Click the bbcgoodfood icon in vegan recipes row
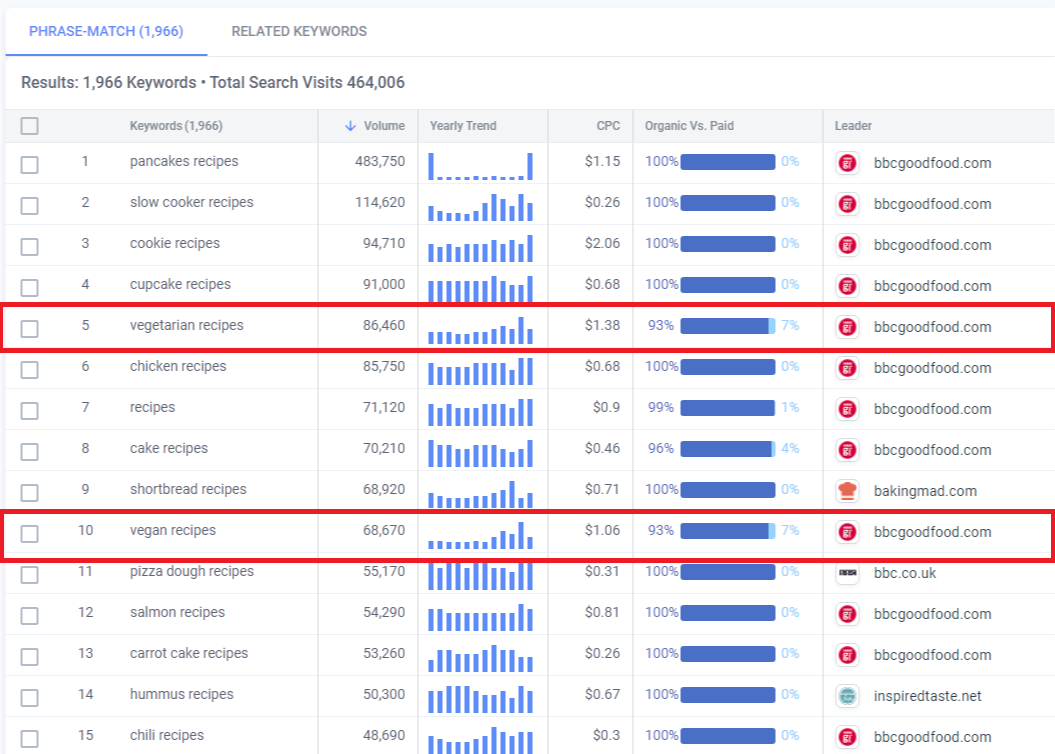Image resolution: width=1055 pixels, height=754 pixels. point(847,532)
